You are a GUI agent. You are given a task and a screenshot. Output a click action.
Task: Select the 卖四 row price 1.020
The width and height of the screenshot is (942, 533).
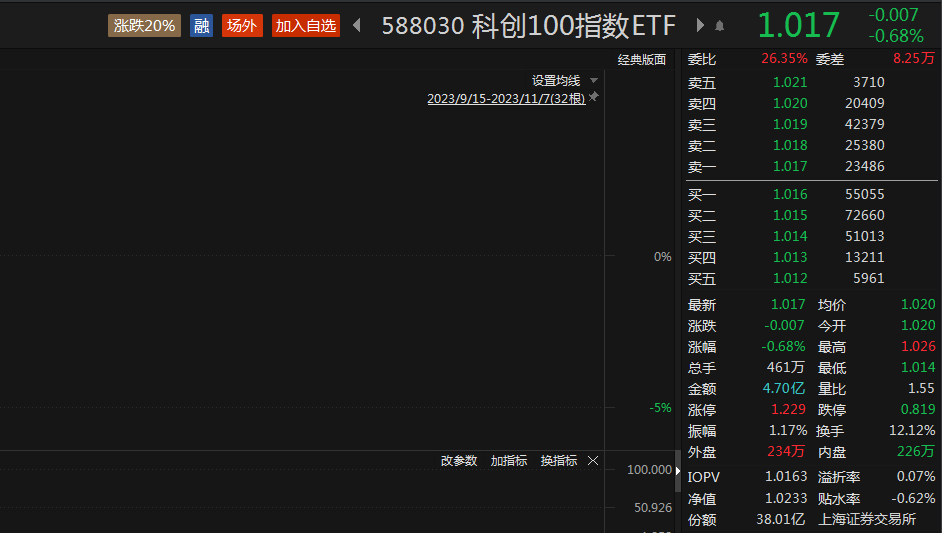(x=790, y=103)
